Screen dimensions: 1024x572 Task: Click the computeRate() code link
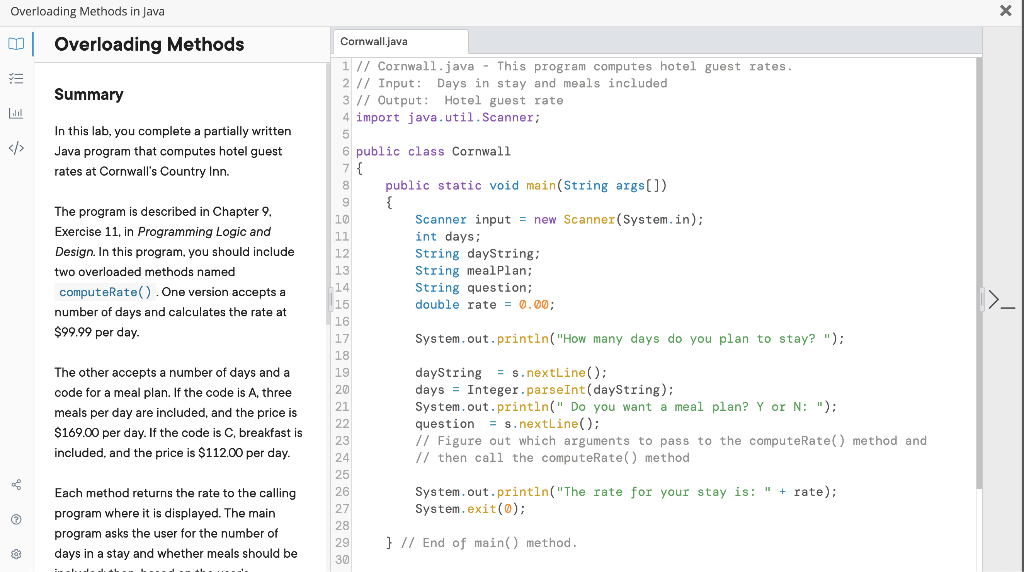[x=105, y=292]
